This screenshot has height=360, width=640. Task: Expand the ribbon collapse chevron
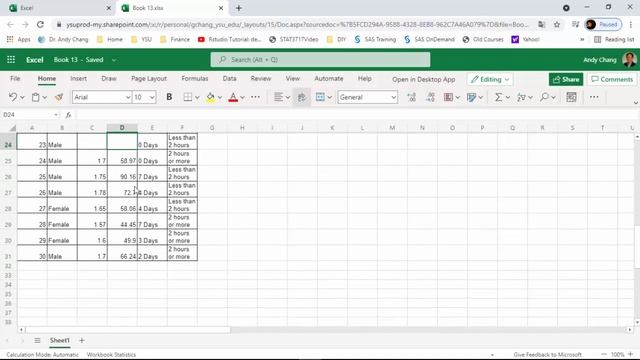click(636, 102)
